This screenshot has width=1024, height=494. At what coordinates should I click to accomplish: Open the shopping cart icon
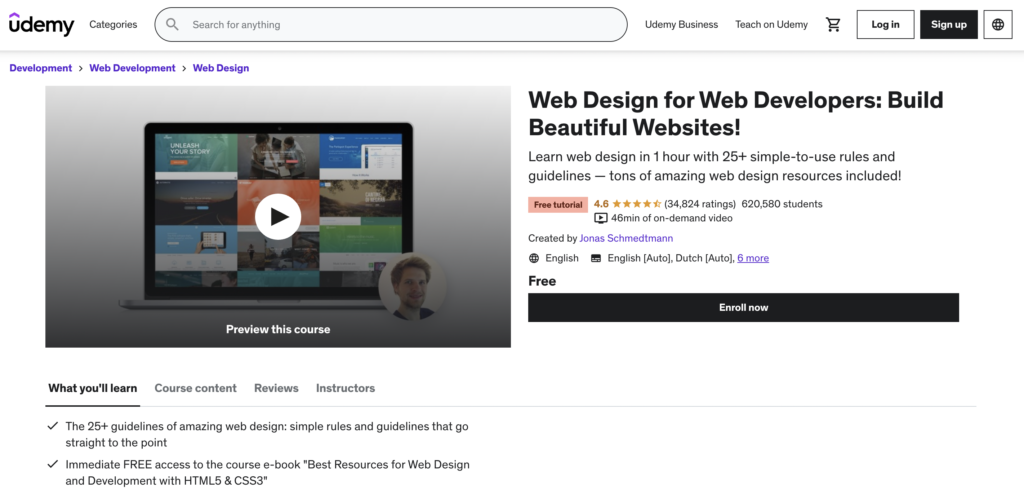coord(833,24)
